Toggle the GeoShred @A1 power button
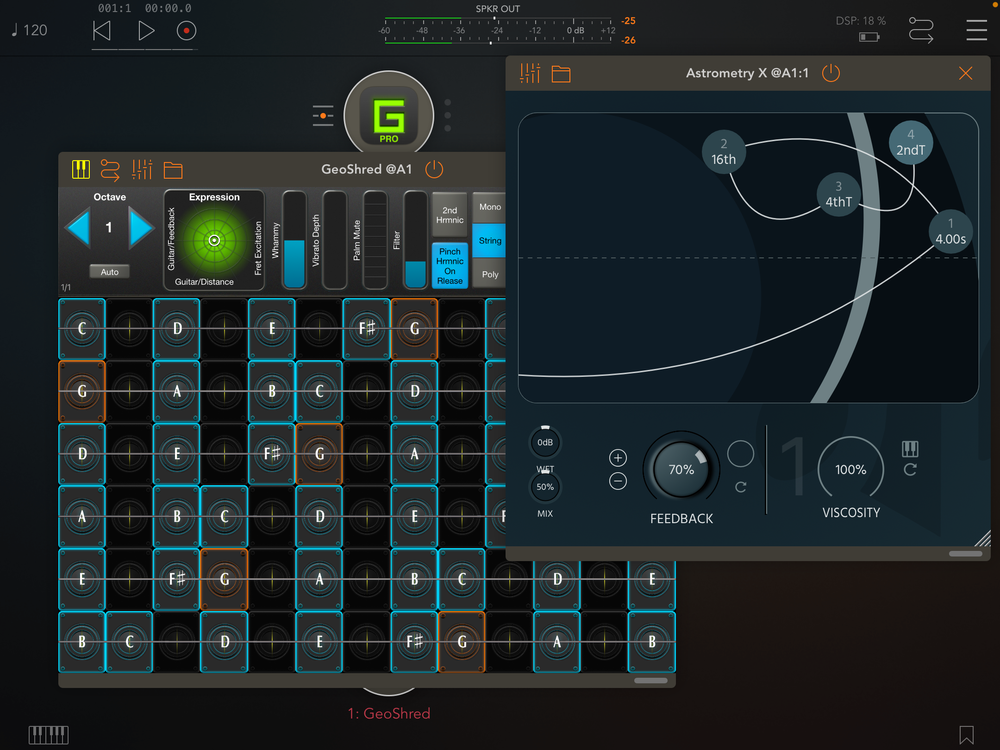 coord(434,169)
